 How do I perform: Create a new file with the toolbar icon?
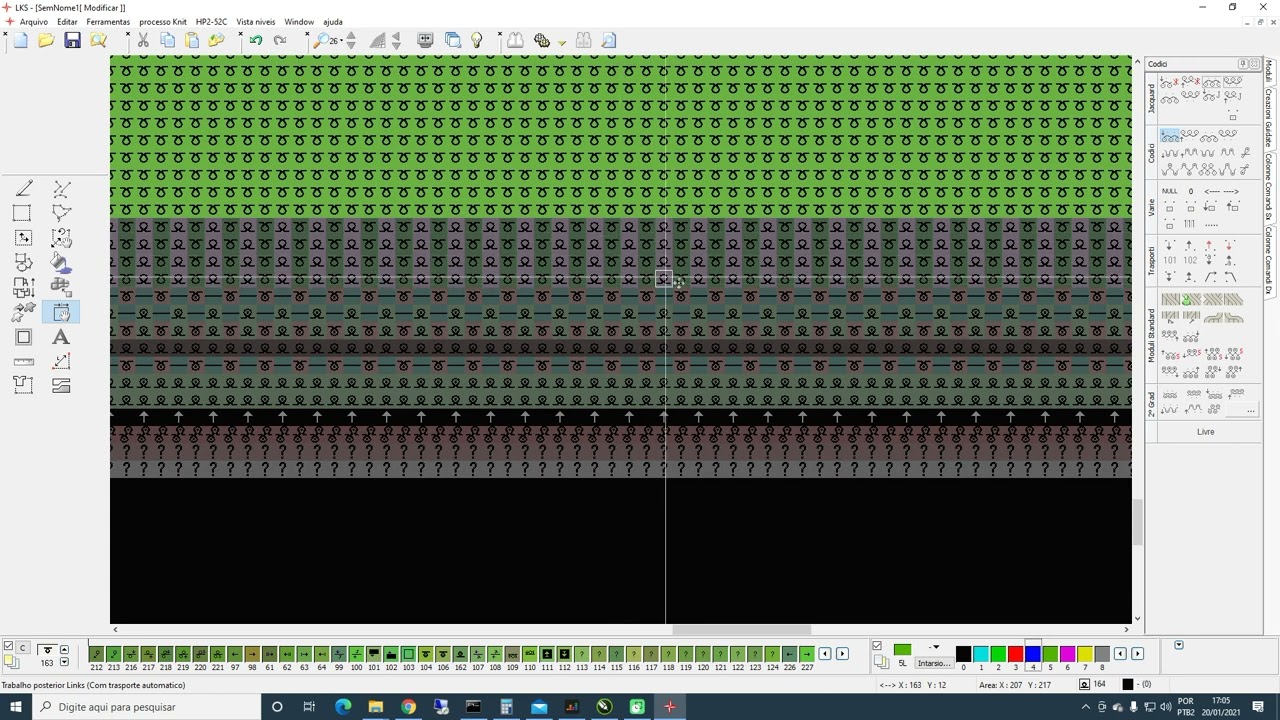[20, 40]
